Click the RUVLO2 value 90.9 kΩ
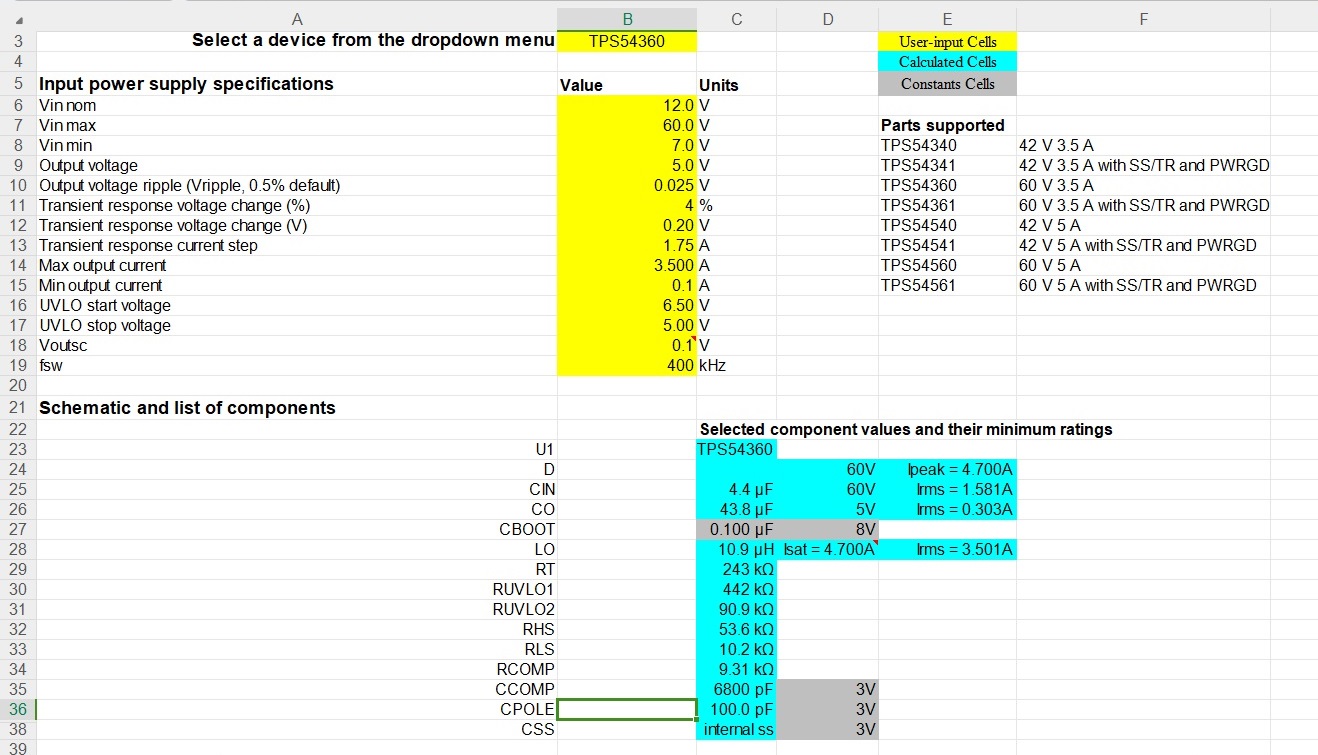 pyautogui.click(x=737, y=609)
